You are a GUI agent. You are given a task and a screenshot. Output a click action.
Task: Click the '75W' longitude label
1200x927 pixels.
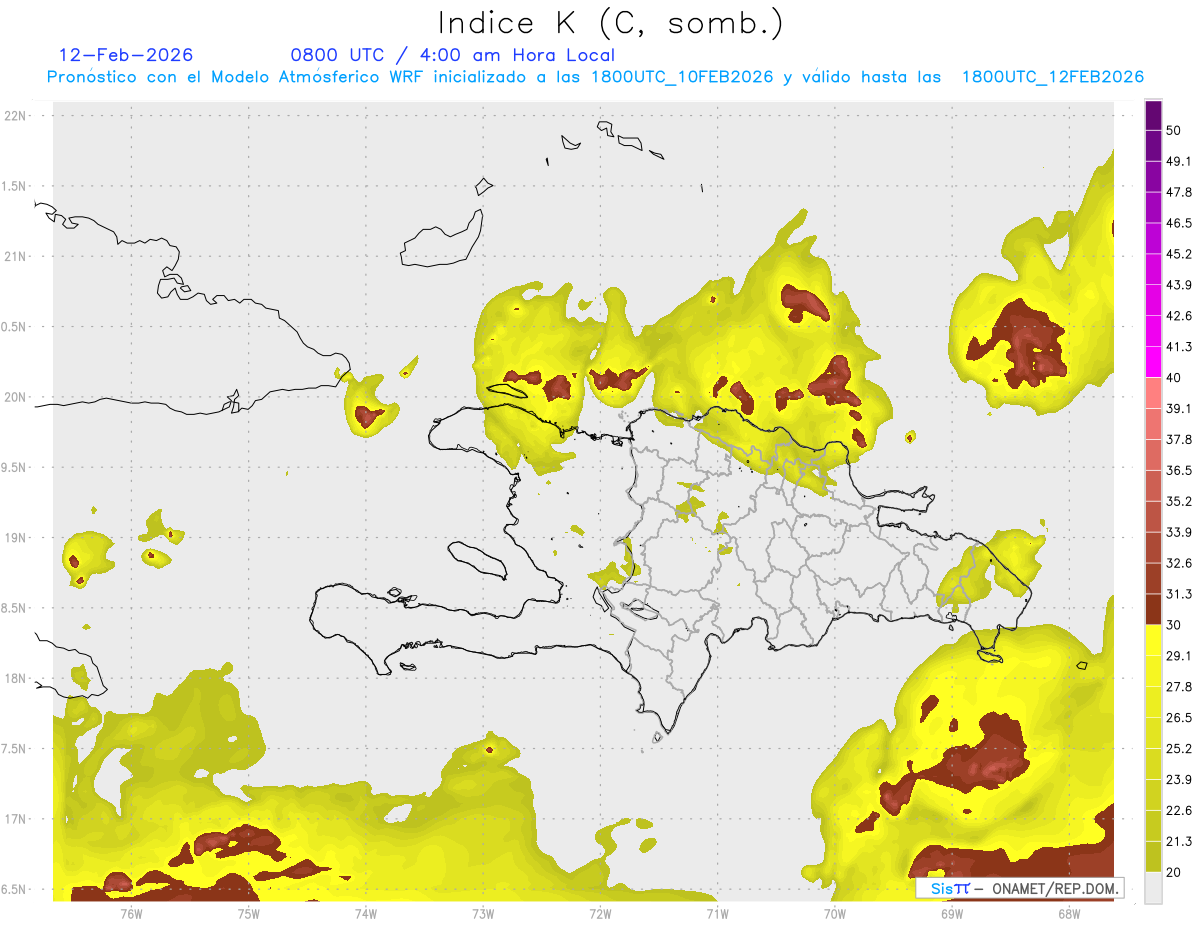coord(248,913)
